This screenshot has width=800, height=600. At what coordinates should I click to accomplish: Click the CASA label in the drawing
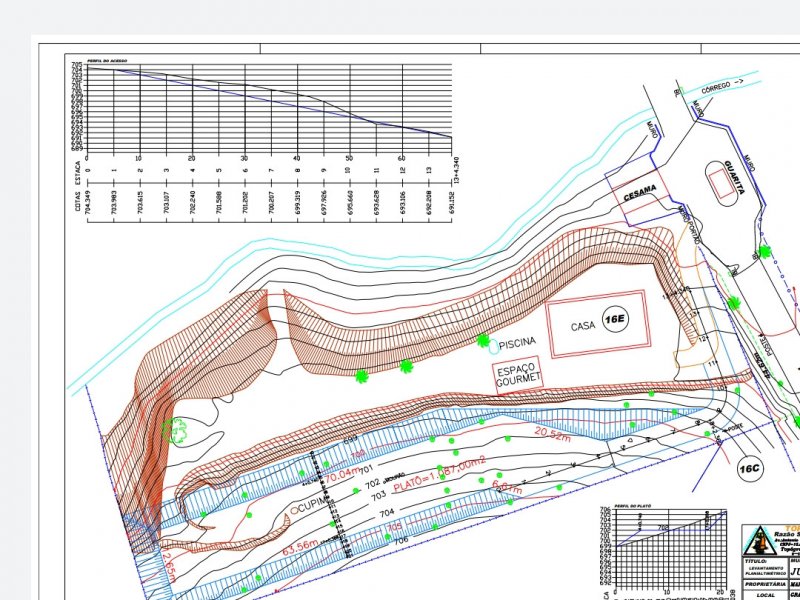[x=583, y=326]
